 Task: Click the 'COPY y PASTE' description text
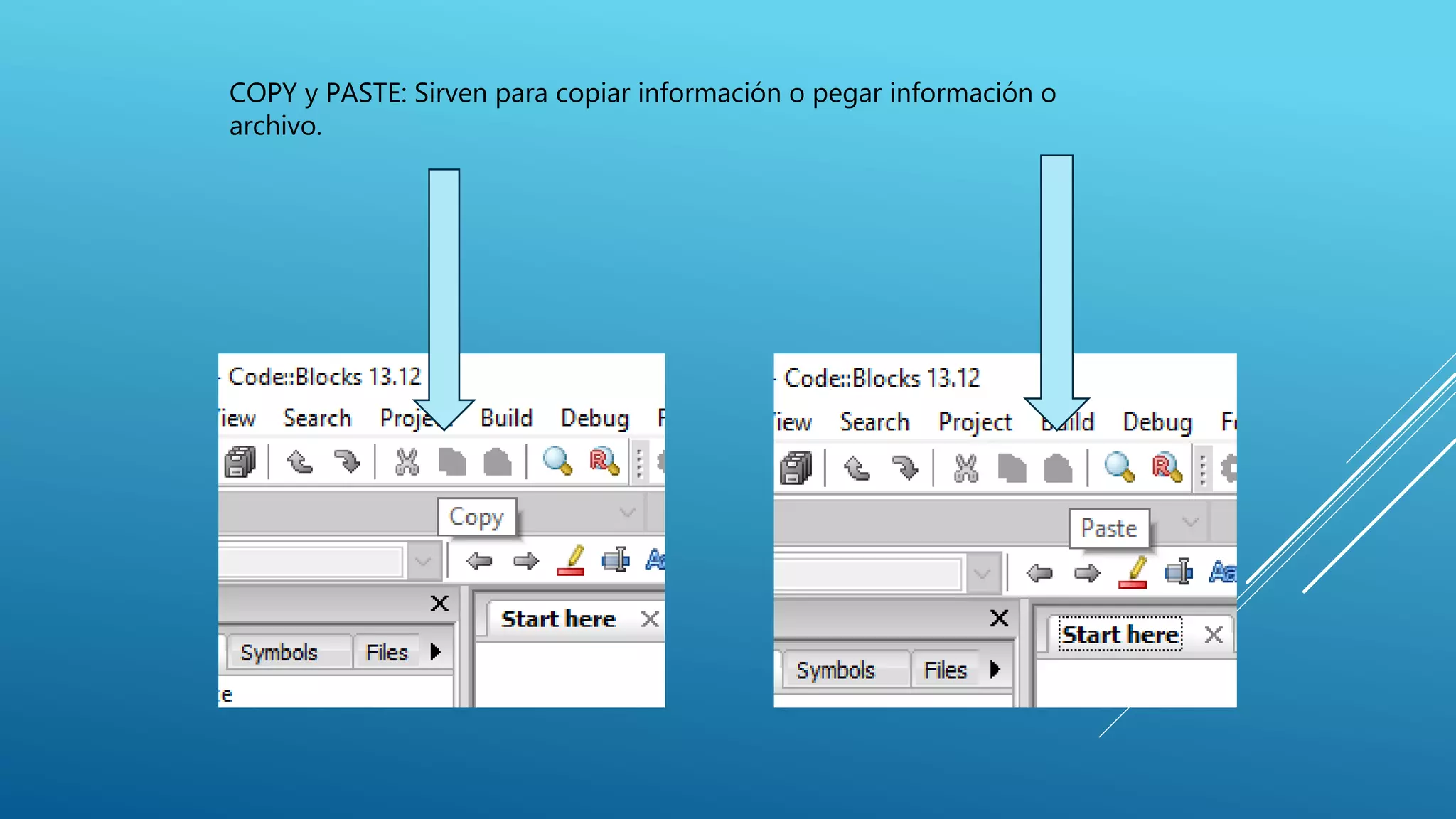(643, 109)
